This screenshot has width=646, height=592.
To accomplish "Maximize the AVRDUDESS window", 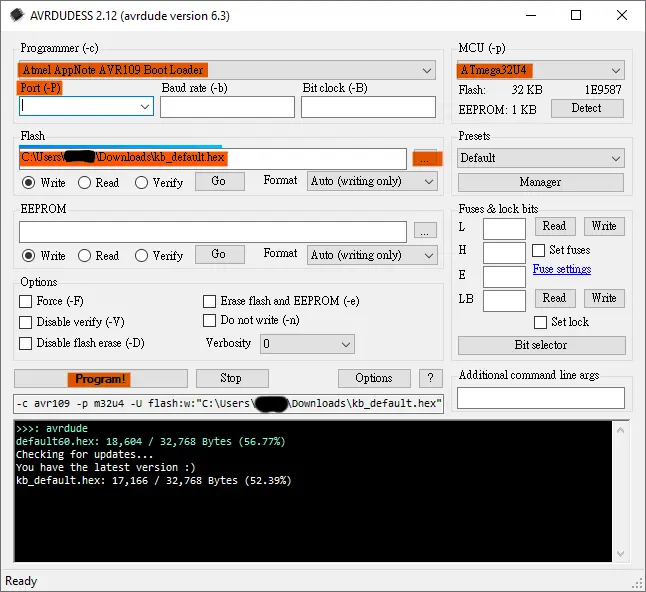I will (x=576, y=16).
